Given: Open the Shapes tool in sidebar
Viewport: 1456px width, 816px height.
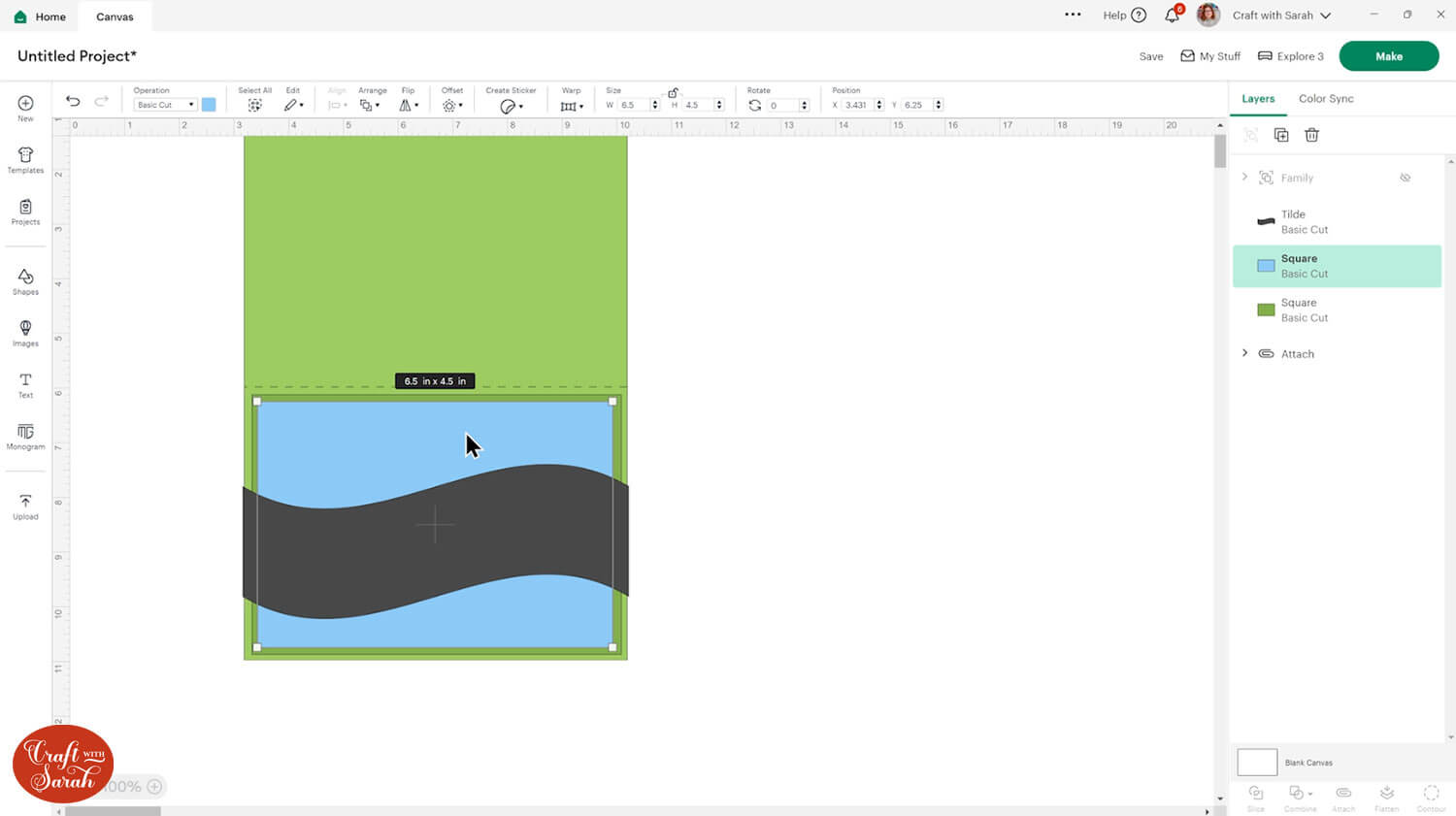Looking at the screenshot, I should (25, 281).
